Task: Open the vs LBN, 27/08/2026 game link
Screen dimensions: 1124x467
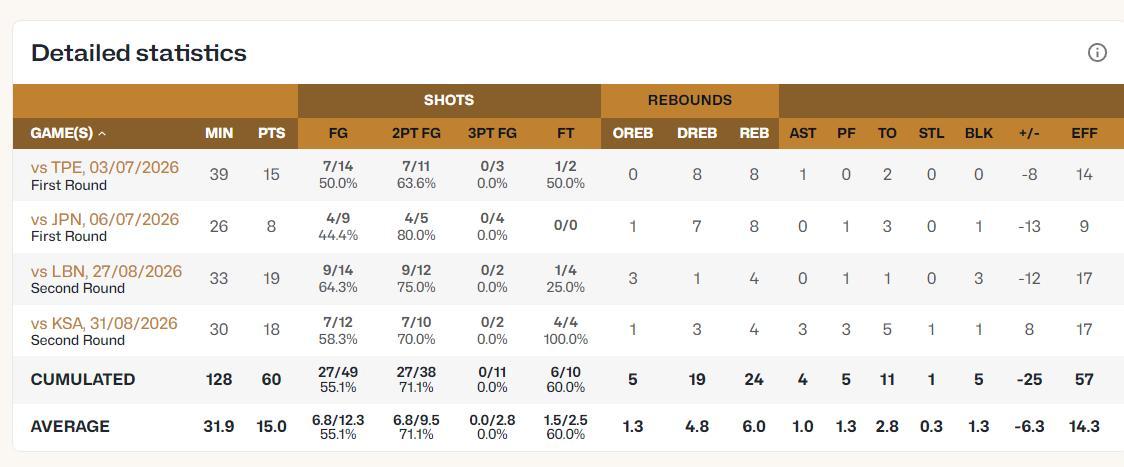Action: click(106, 271)
